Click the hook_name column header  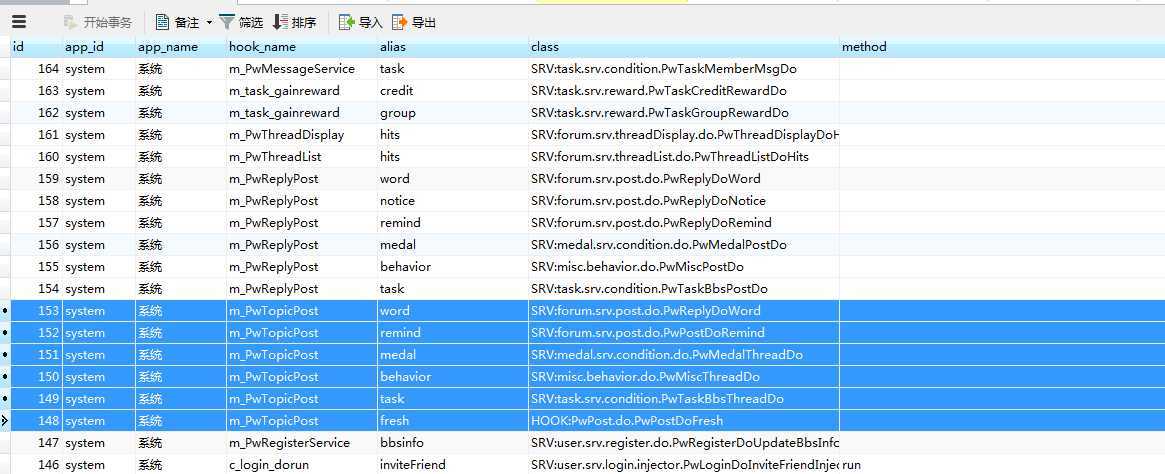point(302,47)
